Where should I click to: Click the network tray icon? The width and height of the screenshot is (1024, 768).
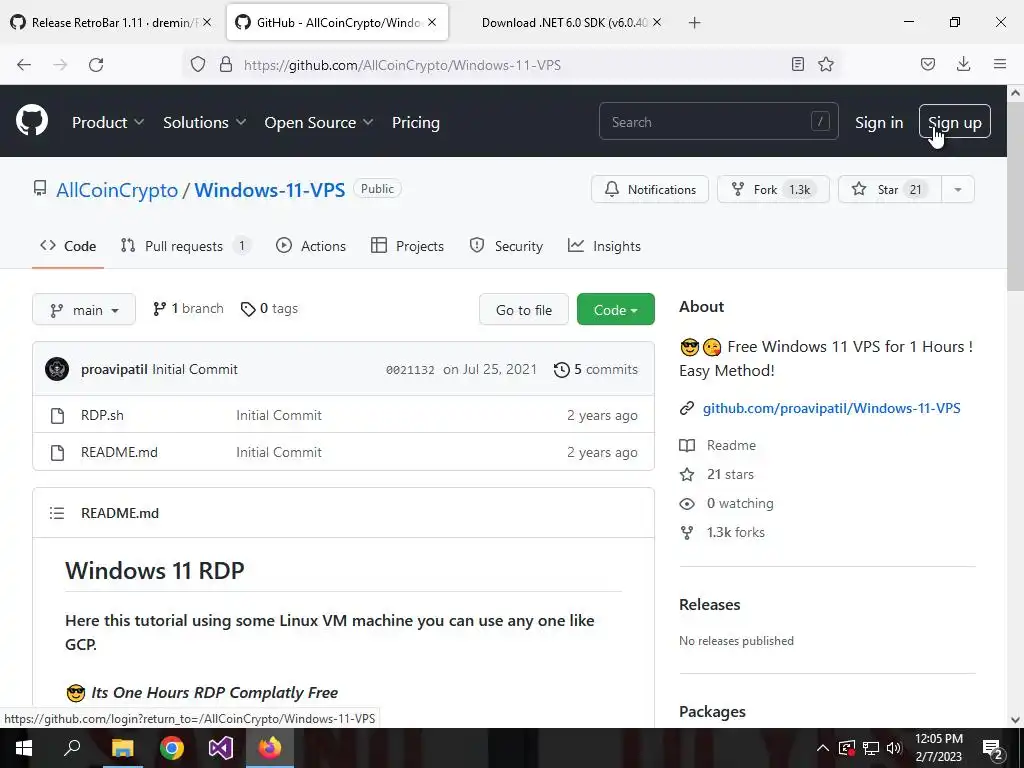pyautogui.click(x=871, y=748)
